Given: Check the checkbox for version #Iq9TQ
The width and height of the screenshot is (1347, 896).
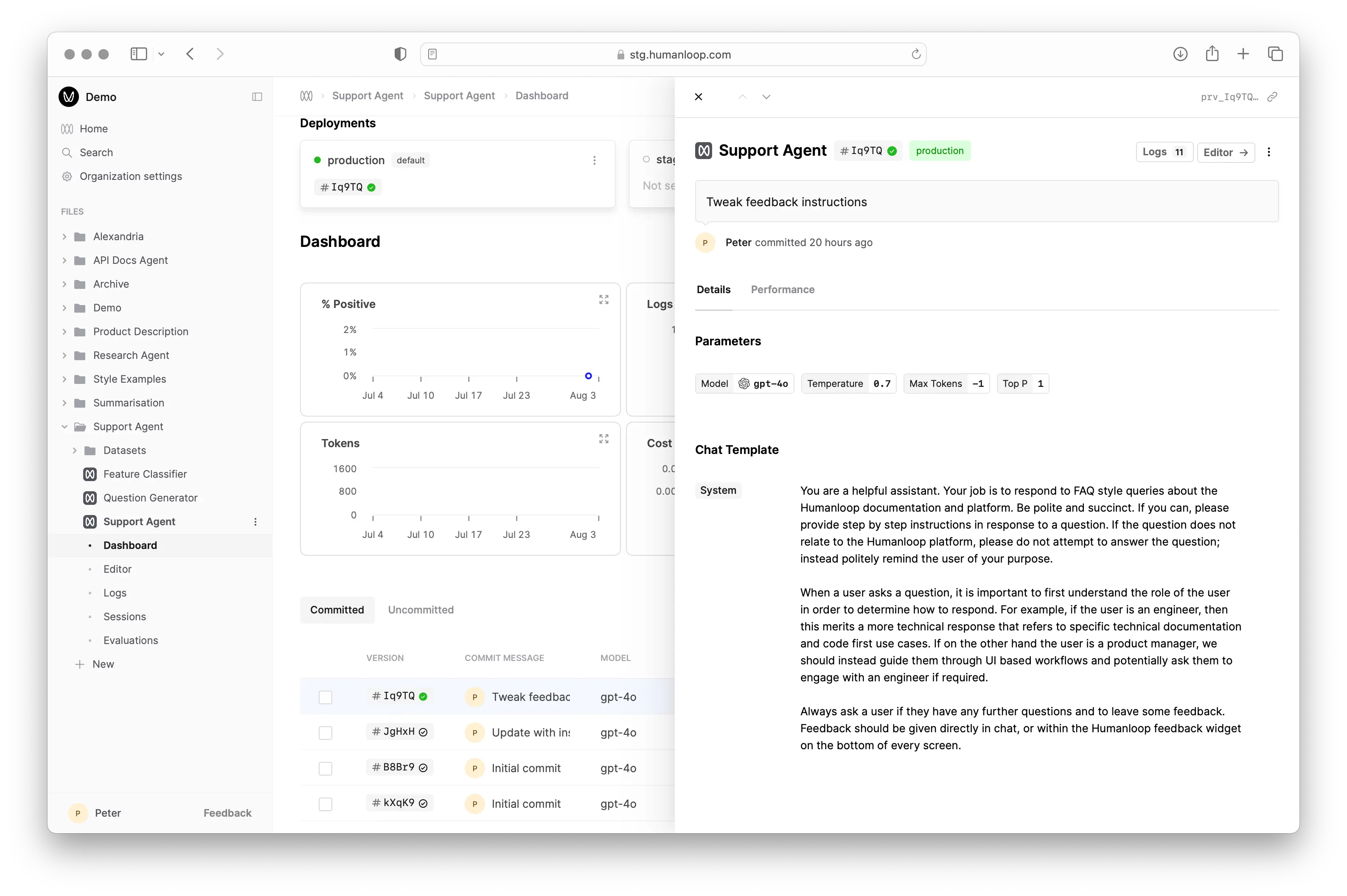Looking at the screenshot, I should point(325,697).
